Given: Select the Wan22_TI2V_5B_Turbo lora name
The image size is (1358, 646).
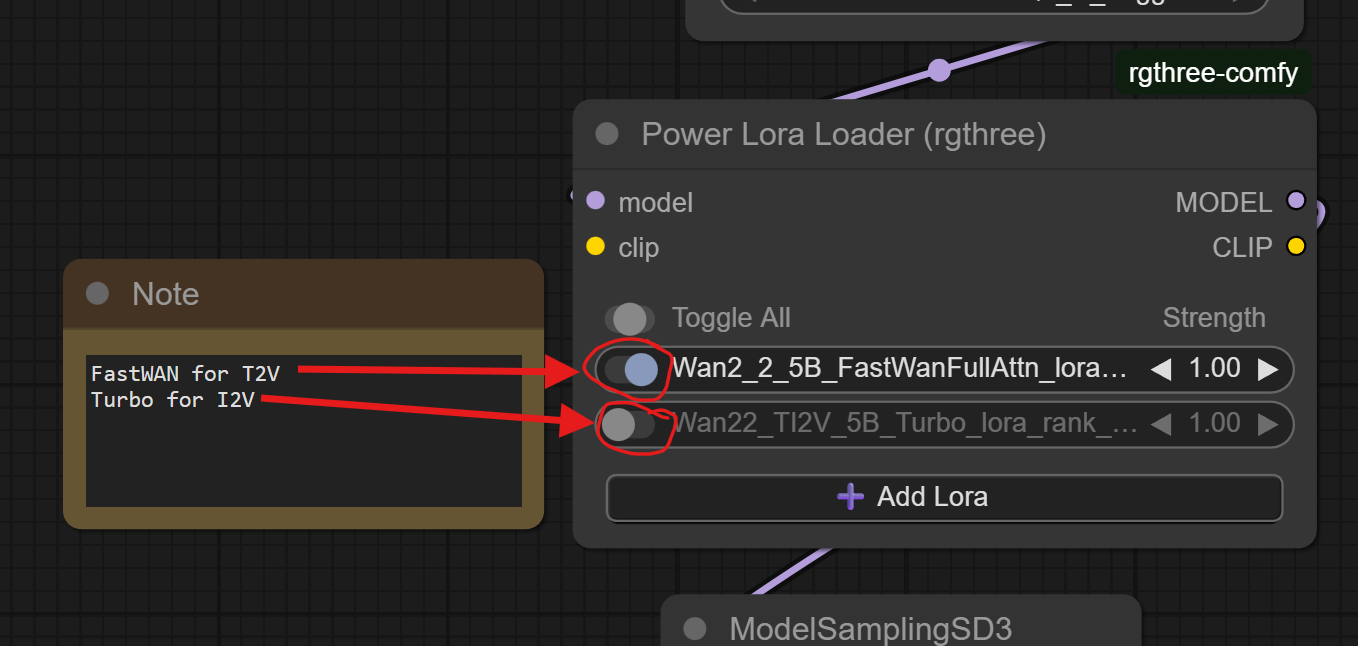Looking at the screenshot, I should tap(904, 425).
